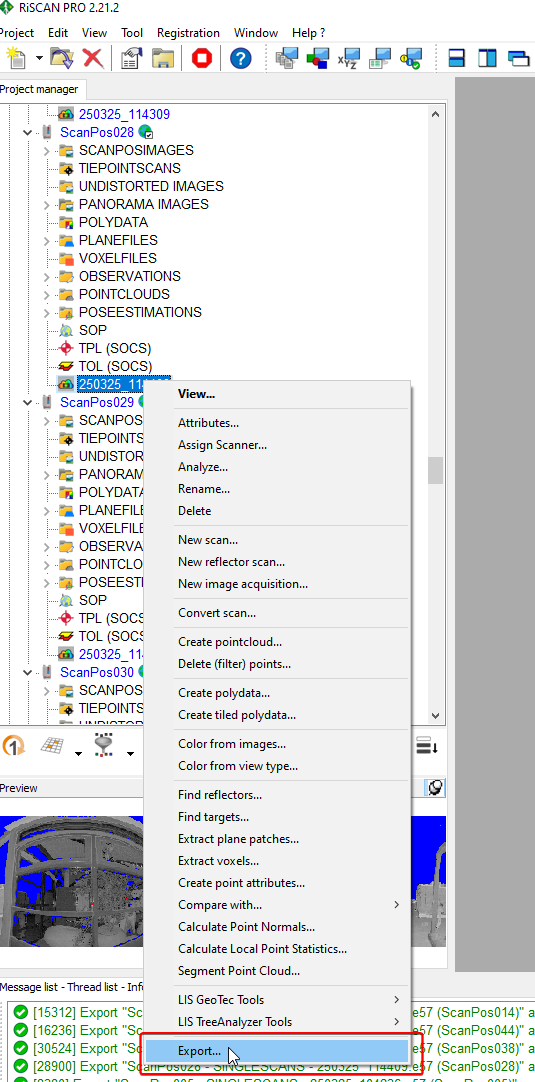This screenshot has width=535, height=1082.
Task: Open the Edit menu
Action: pos(57,32)
